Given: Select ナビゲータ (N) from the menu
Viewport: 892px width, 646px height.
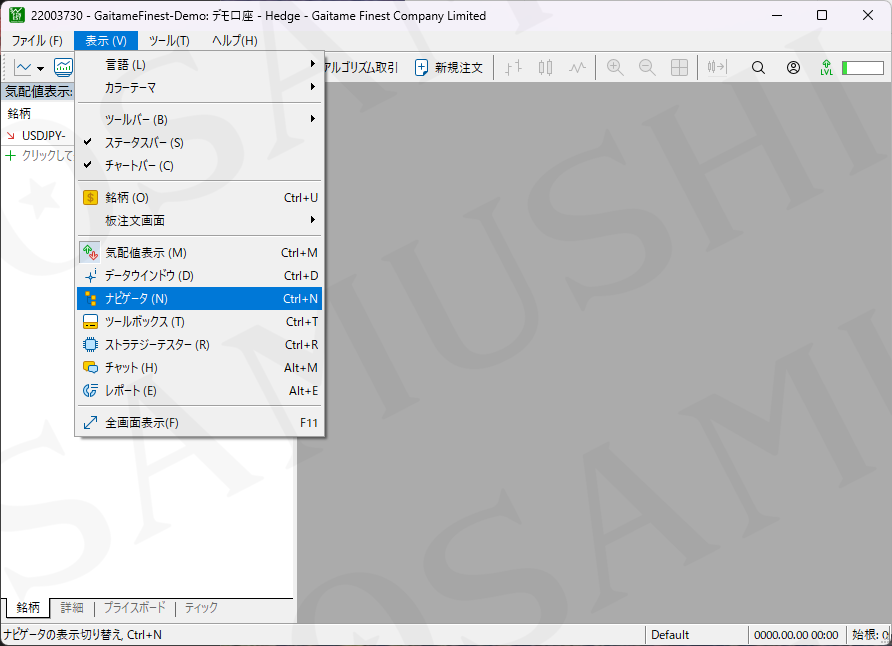Looking at the screenshot, I should pos(137,298).
